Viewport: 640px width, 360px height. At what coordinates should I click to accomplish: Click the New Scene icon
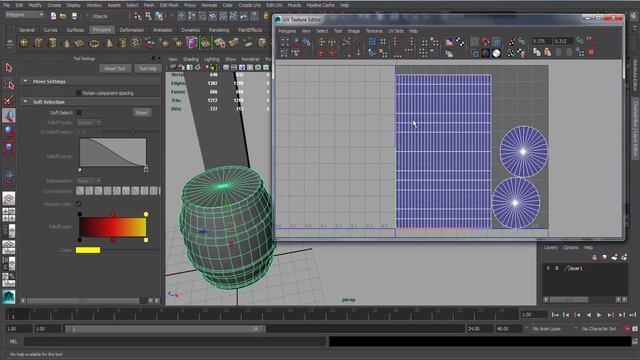click(53, 16)
